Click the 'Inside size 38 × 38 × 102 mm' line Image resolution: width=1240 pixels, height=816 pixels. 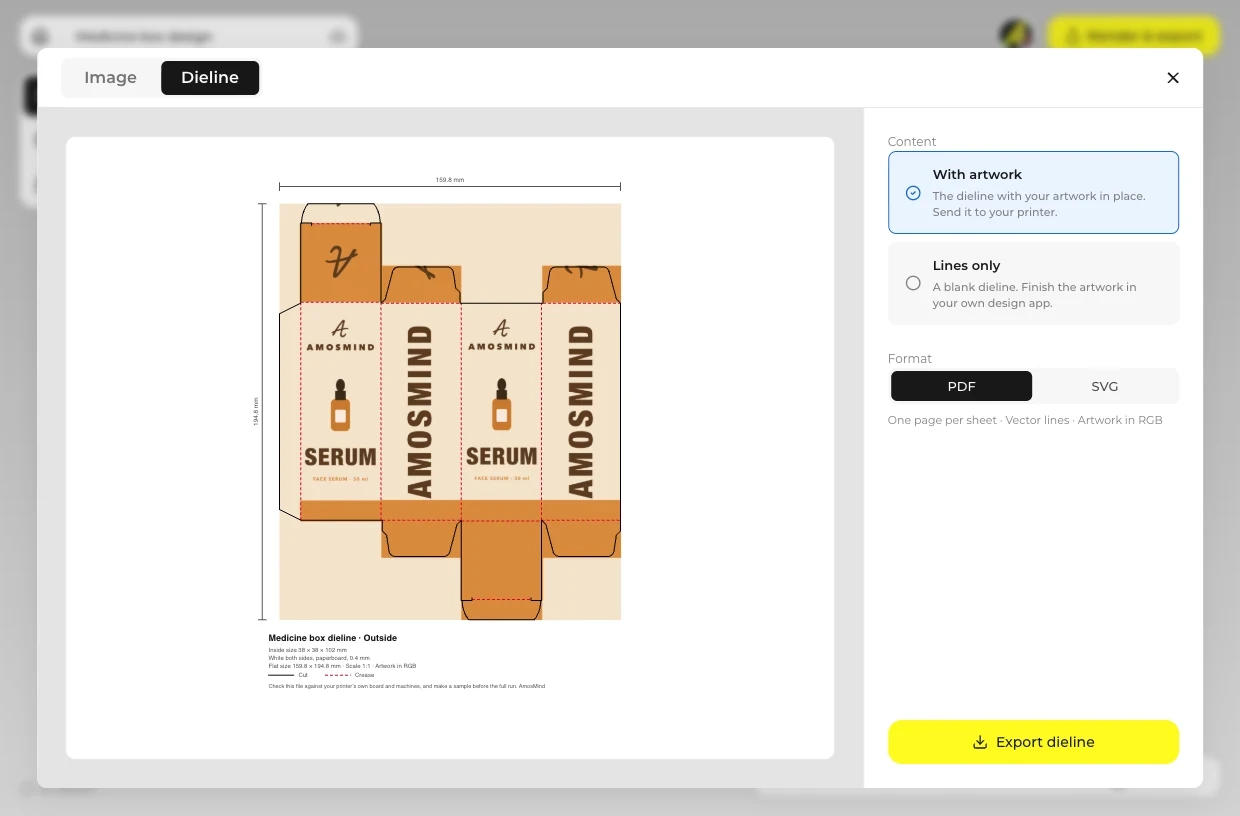[x=308, y=650]
